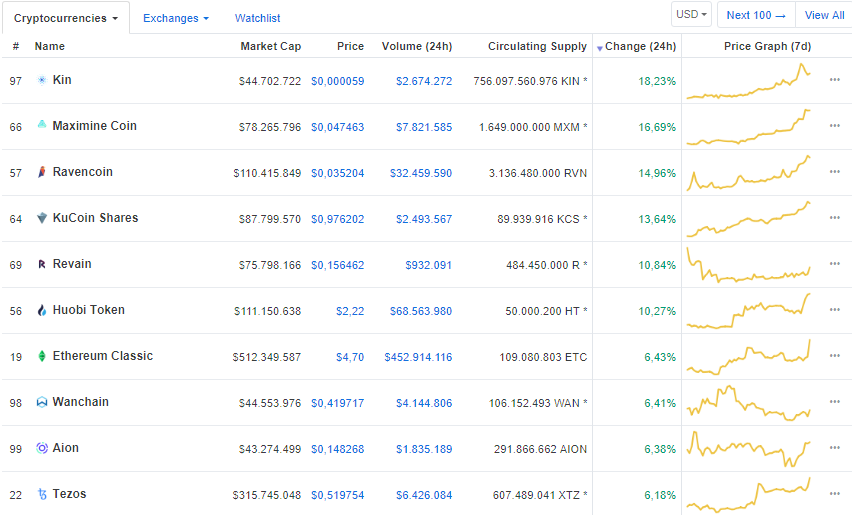Screen dimensions: 852x515
Task: Open the more options menu for Tezos
Action: click(x=835, y=494)
